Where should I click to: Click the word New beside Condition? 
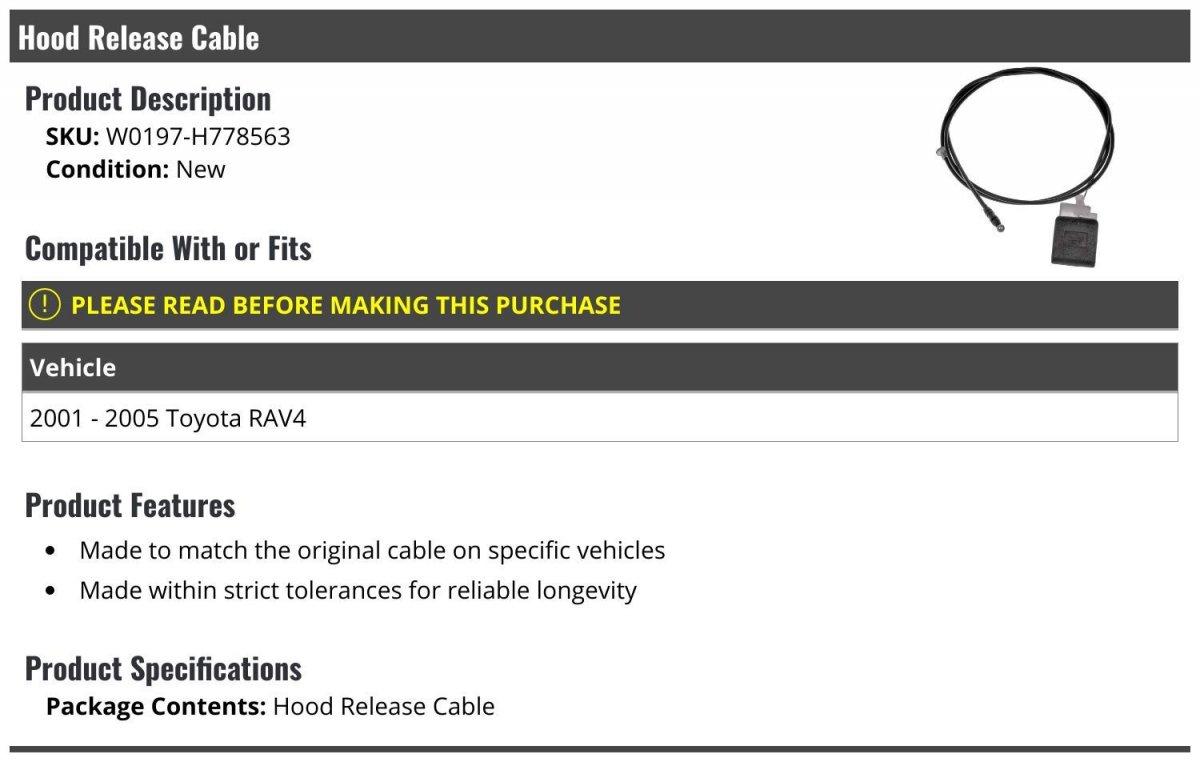201,169
